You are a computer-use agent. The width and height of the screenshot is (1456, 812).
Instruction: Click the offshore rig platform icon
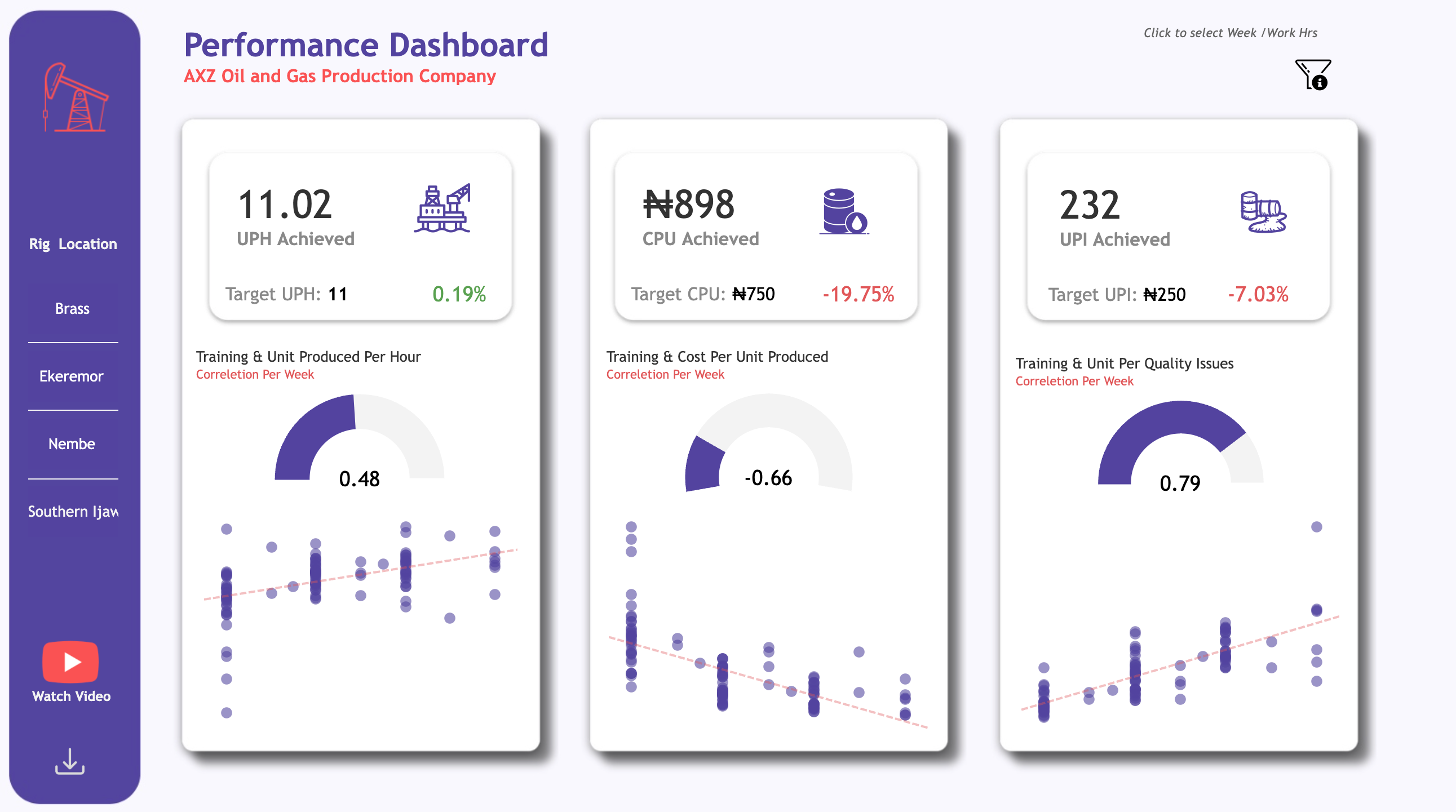[x=442, y=208]
